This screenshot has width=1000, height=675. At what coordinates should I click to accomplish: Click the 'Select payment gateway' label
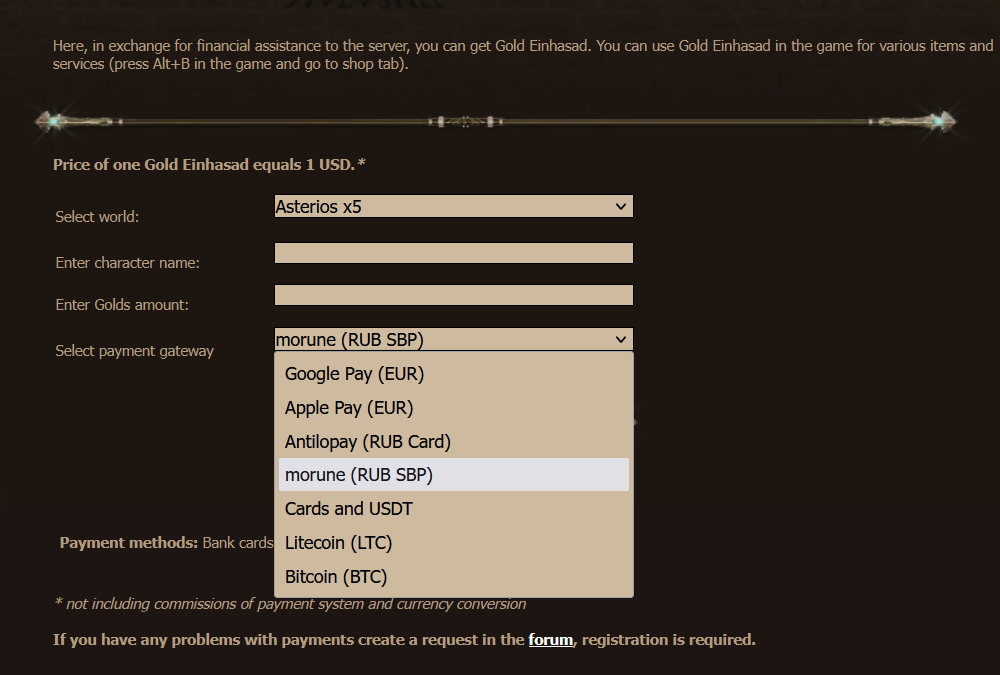135,350
